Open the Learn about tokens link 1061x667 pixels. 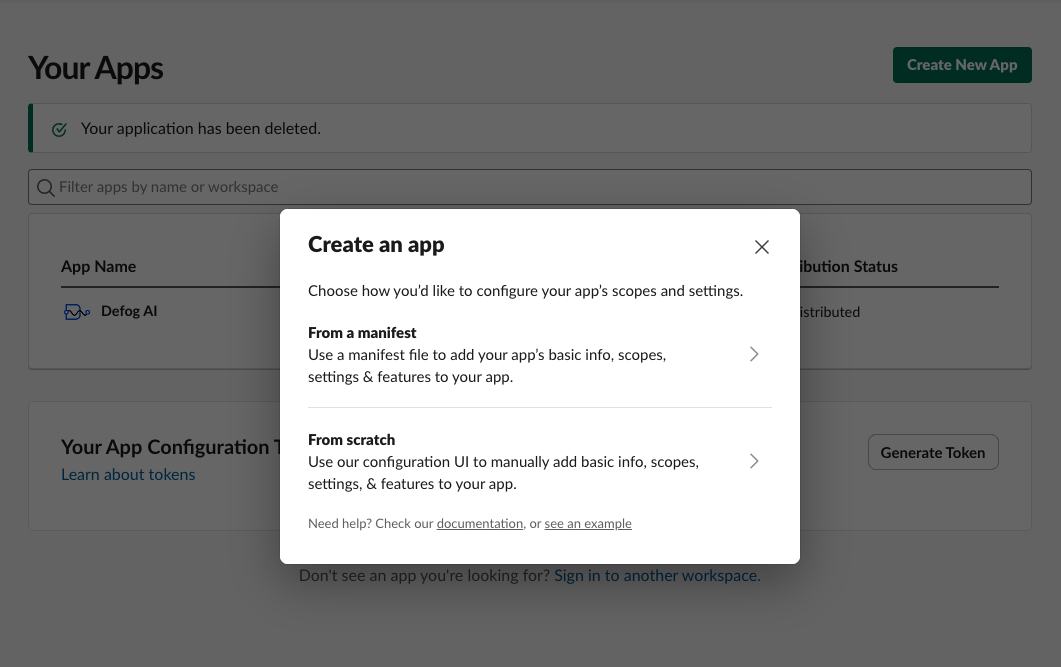click(128, 474)
